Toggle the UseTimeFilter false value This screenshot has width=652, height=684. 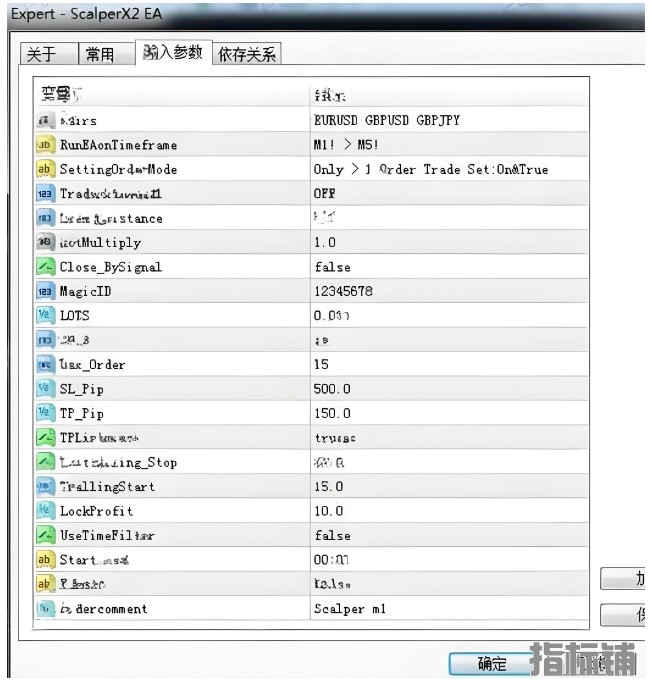point(332,535)
